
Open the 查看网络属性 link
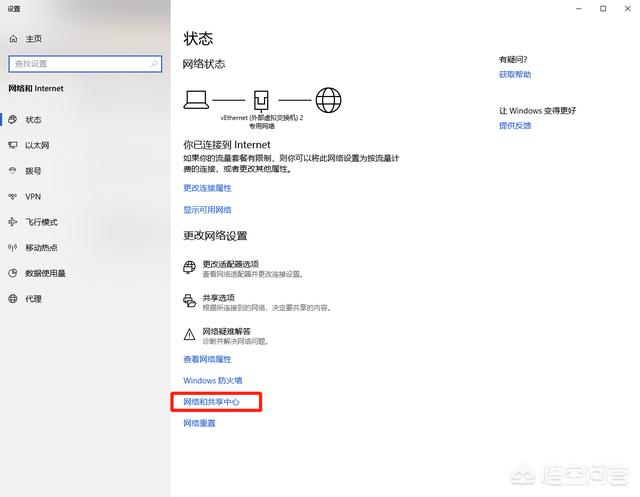[x=207, y=359]
